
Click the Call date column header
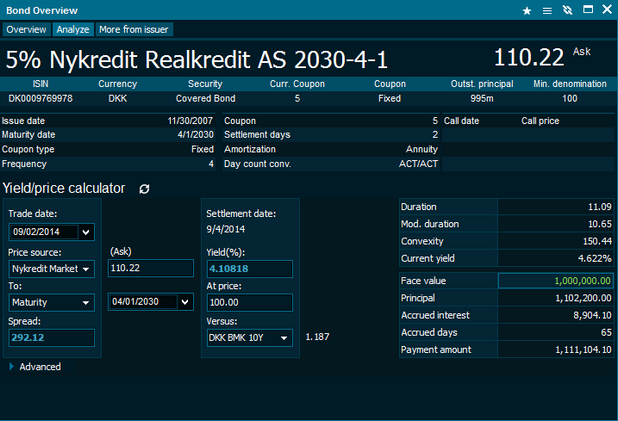461,121
